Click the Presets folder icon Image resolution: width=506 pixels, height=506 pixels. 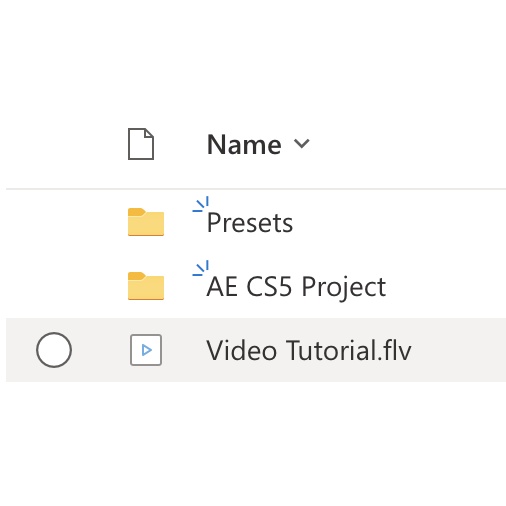pos(146,222)
